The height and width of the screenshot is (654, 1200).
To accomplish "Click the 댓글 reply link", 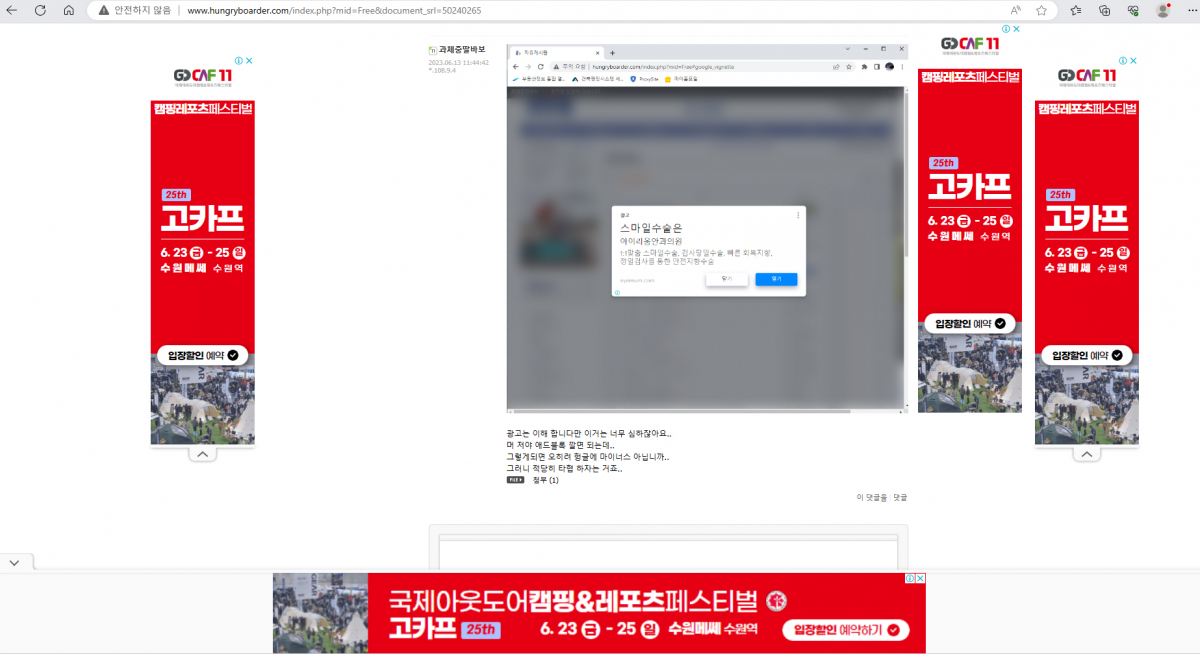I will click(900, 497).
